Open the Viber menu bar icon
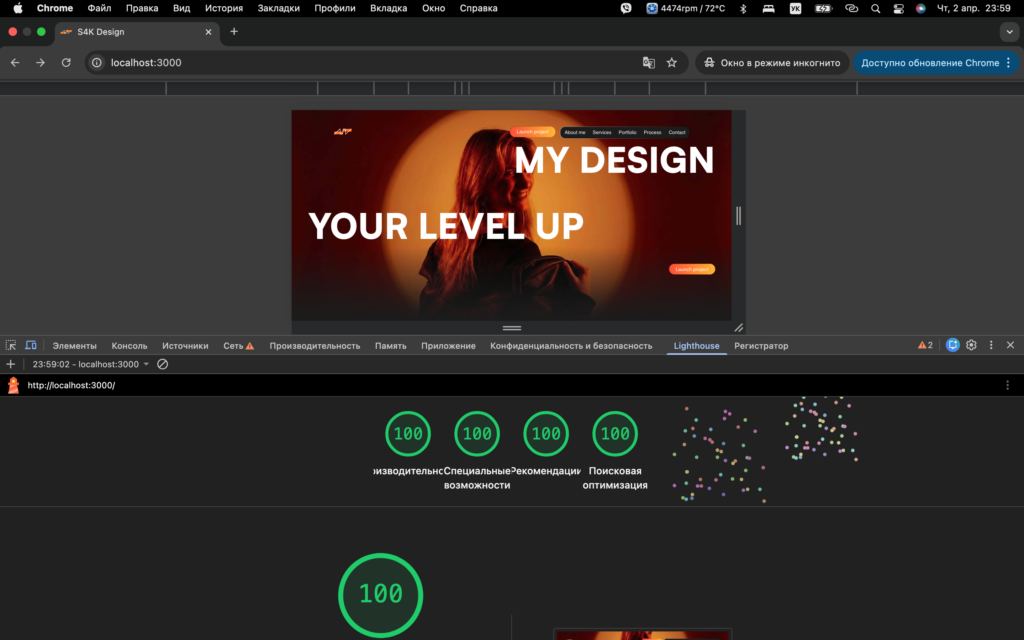The height and width of the screenshot is (640, 1024). (x=626, y=8)
